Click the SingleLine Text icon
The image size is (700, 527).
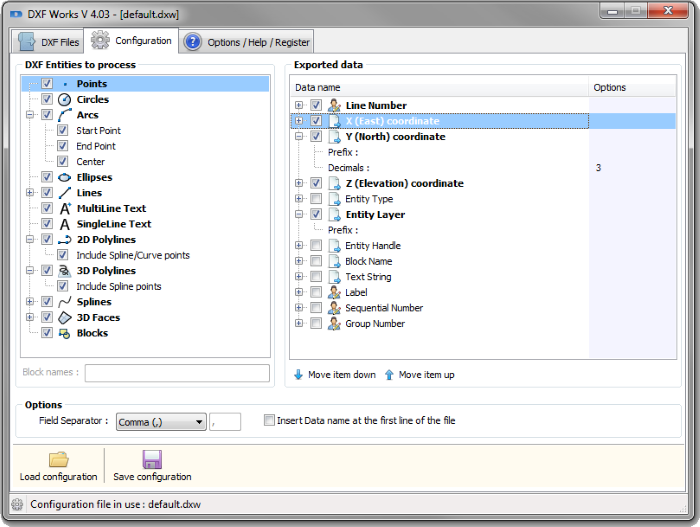tap(65, 224)
